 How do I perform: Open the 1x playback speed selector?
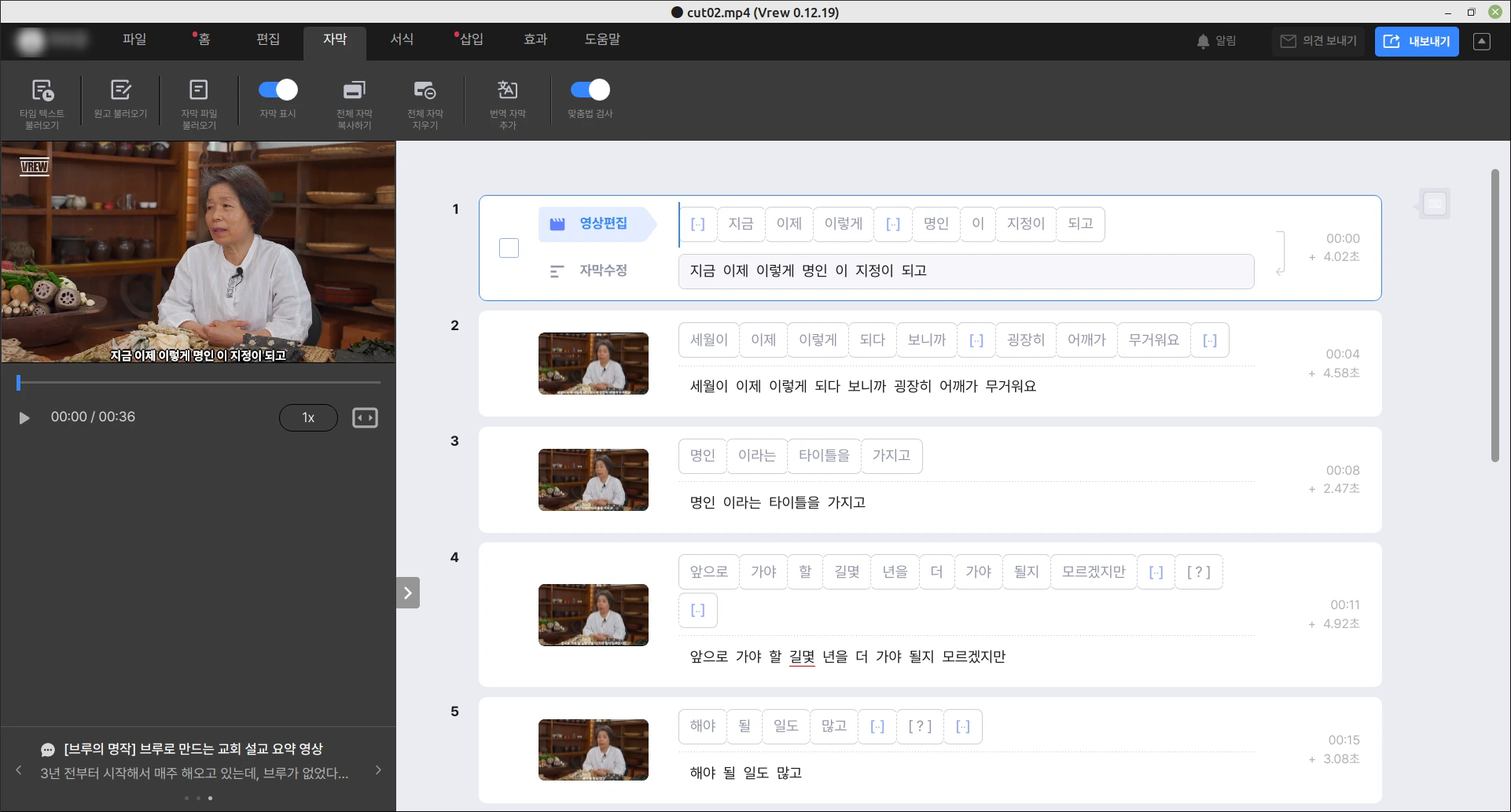(x=308, y=417)
